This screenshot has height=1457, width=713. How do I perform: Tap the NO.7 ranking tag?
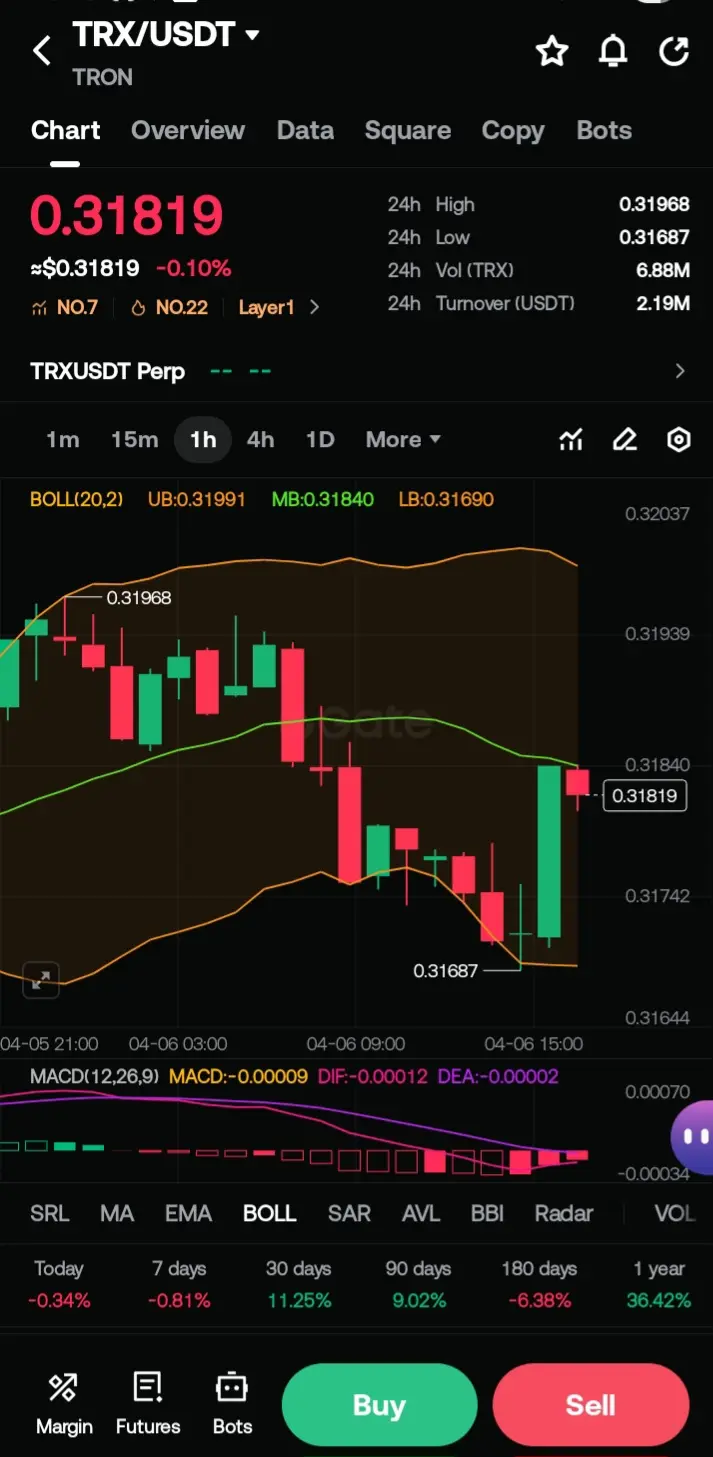(65, 308)
